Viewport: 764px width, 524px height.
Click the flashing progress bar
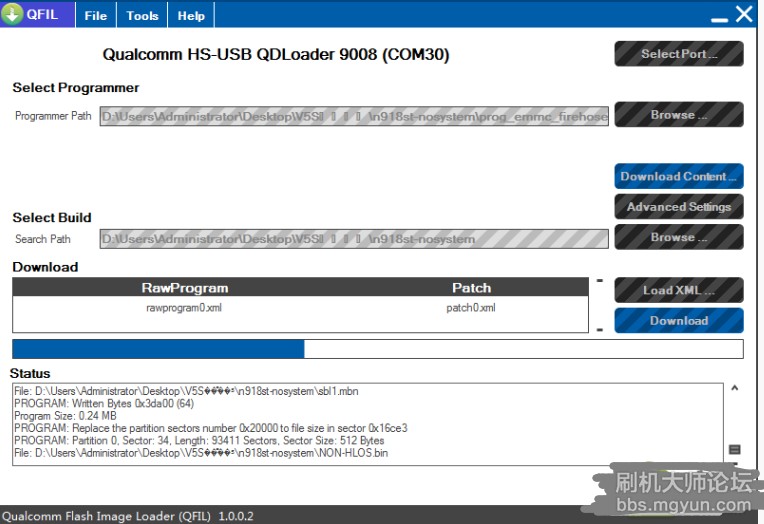(378, 349)
